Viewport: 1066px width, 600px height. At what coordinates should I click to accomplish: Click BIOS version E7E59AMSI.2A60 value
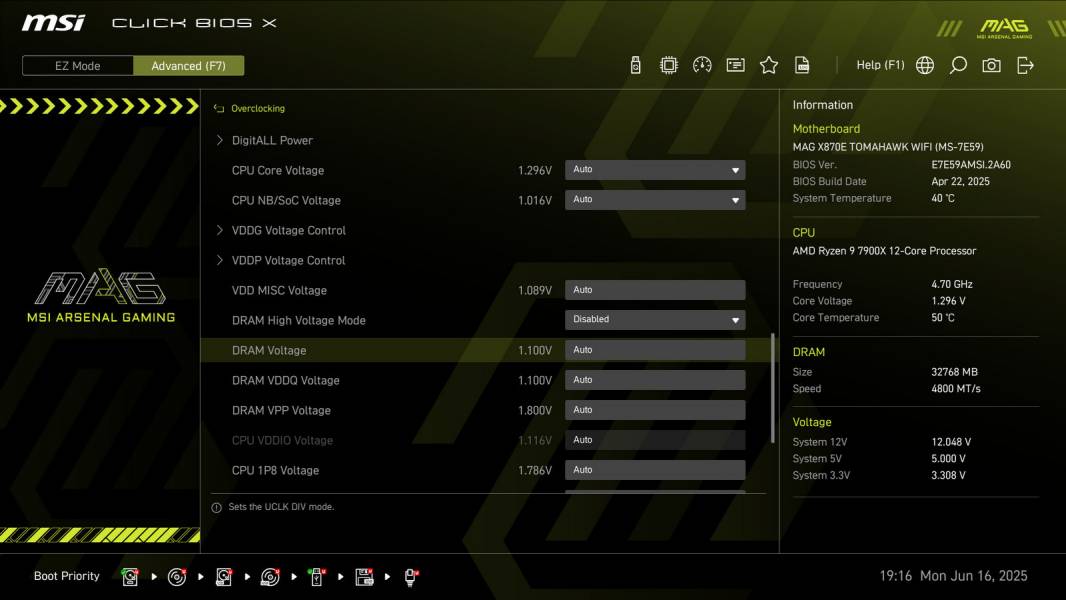coord(971,164)
